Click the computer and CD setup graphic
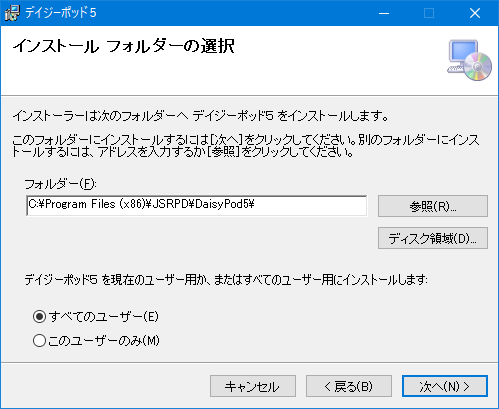499x409 pixels. coord(470,60)
